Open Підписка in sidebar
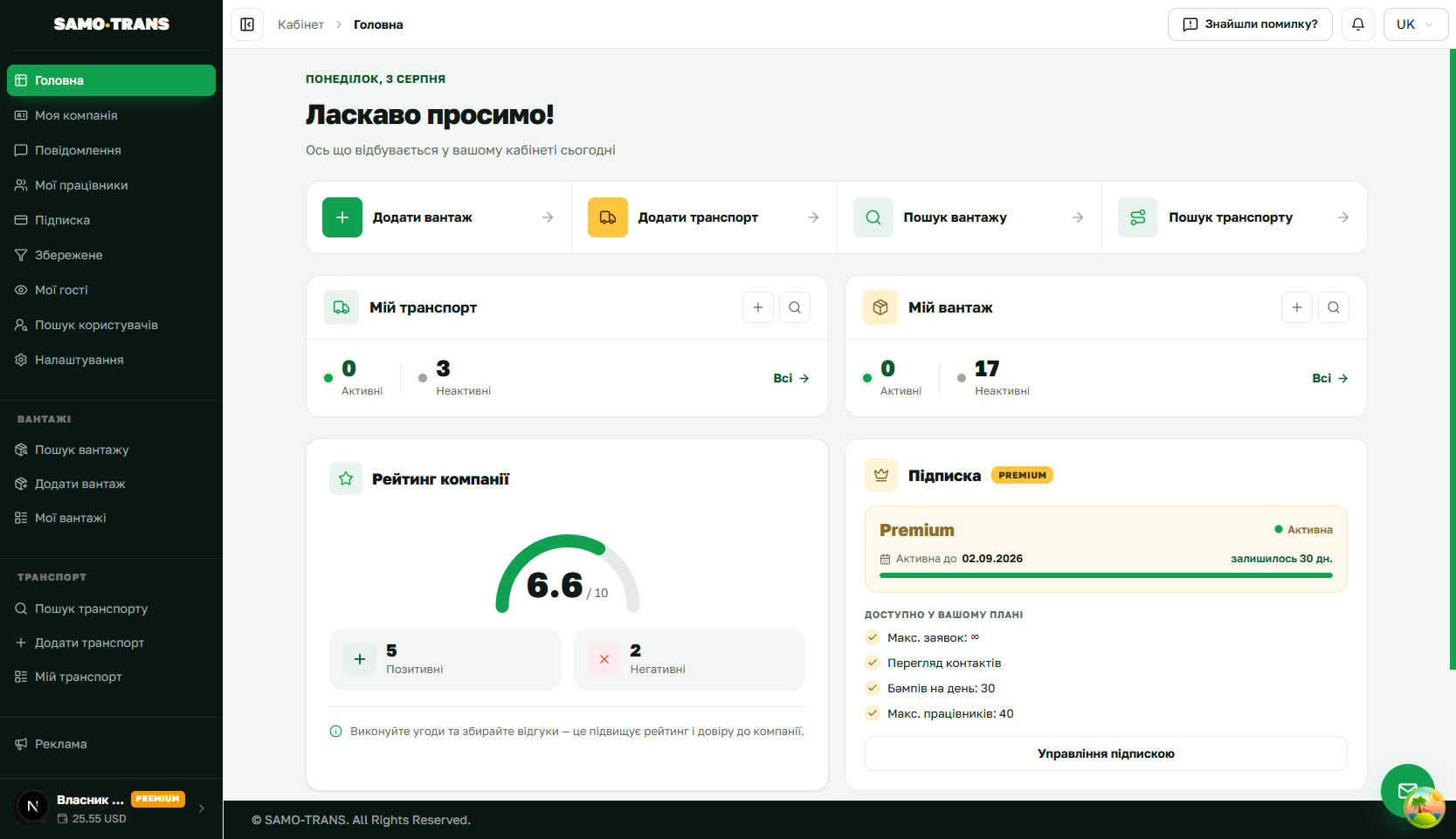 (x=111, y=220)
